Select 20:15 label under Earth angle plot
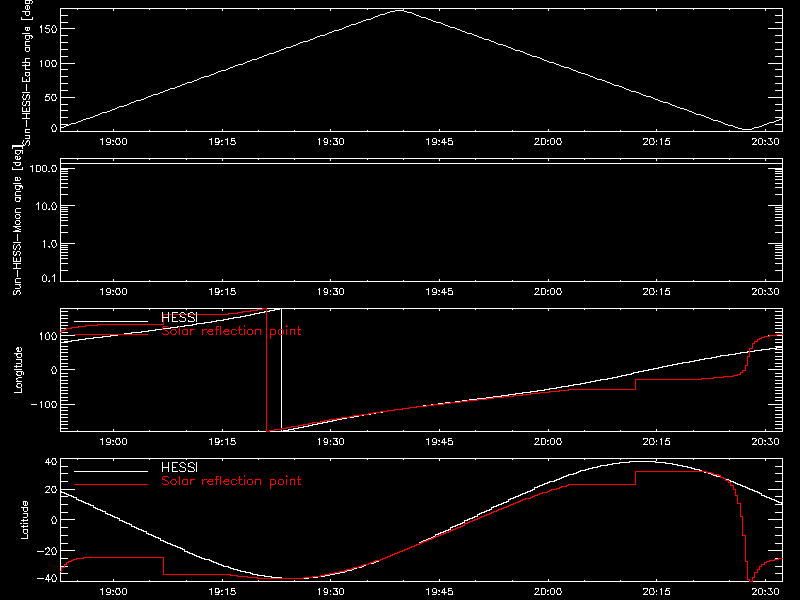The height and width of the screenshot is (600, 800). [657, 142]
